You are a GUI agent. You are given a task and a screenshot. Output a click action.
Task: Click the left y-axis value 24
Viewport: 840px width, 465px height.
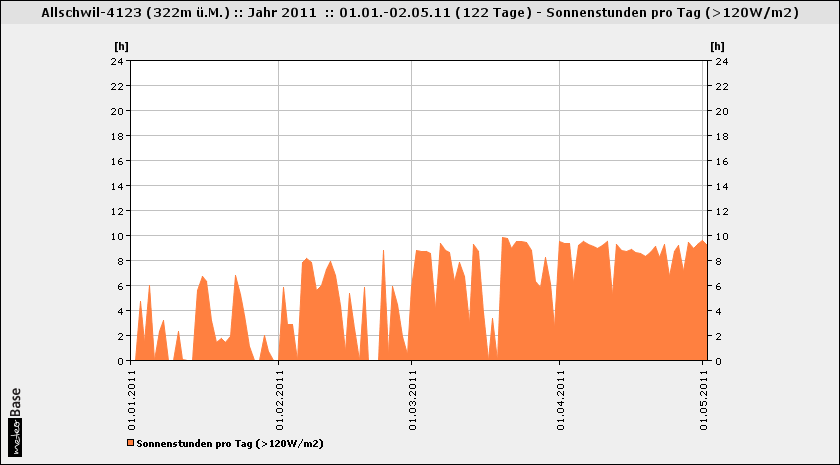118,61
